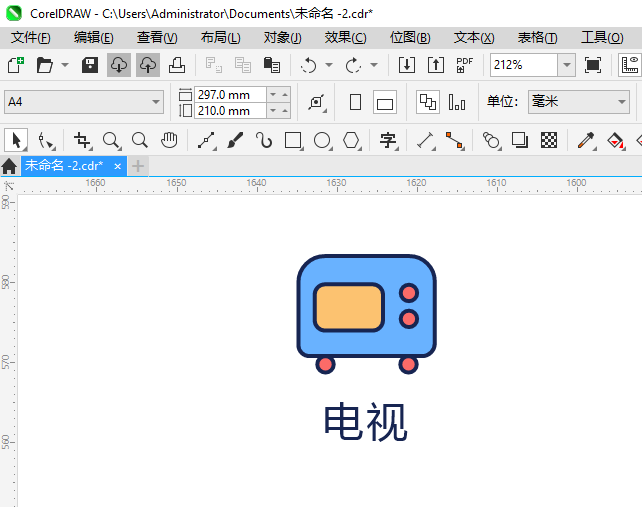Click the page width 297.0 mm field

click(231, 95)
